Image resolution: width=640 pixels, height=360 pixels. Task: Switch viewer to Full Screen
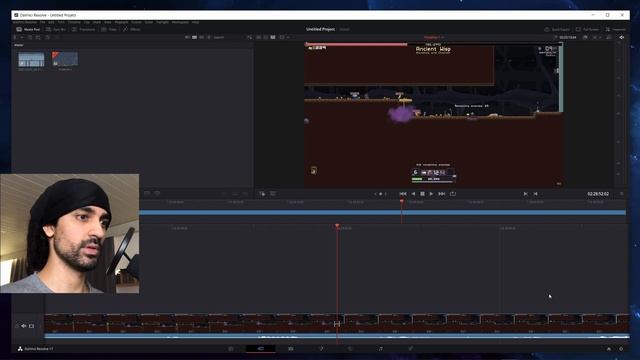[x=587, y=29]
